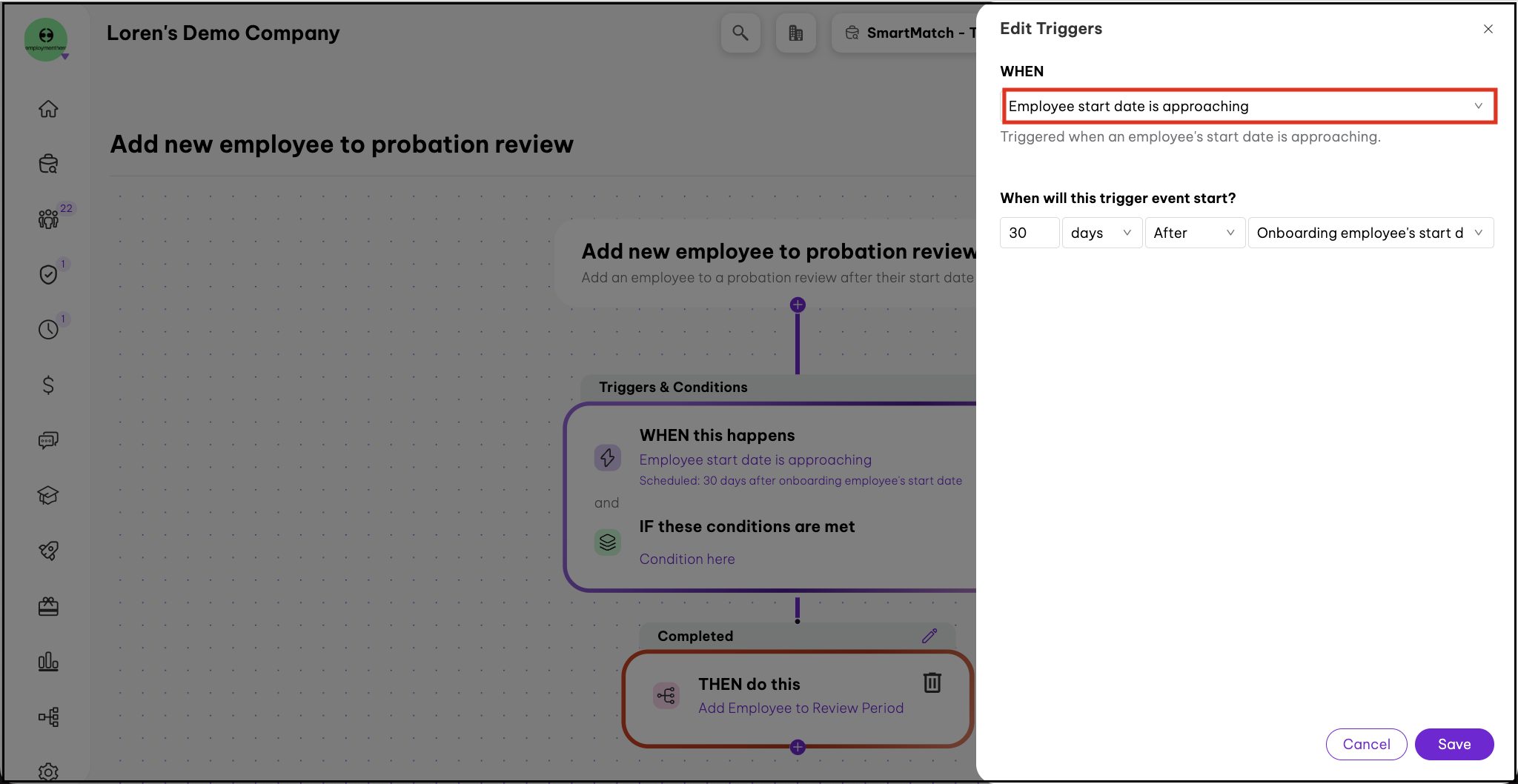Click the pencil edit icon beside Completed
The image size is (1518, 784).
(929, 636)
